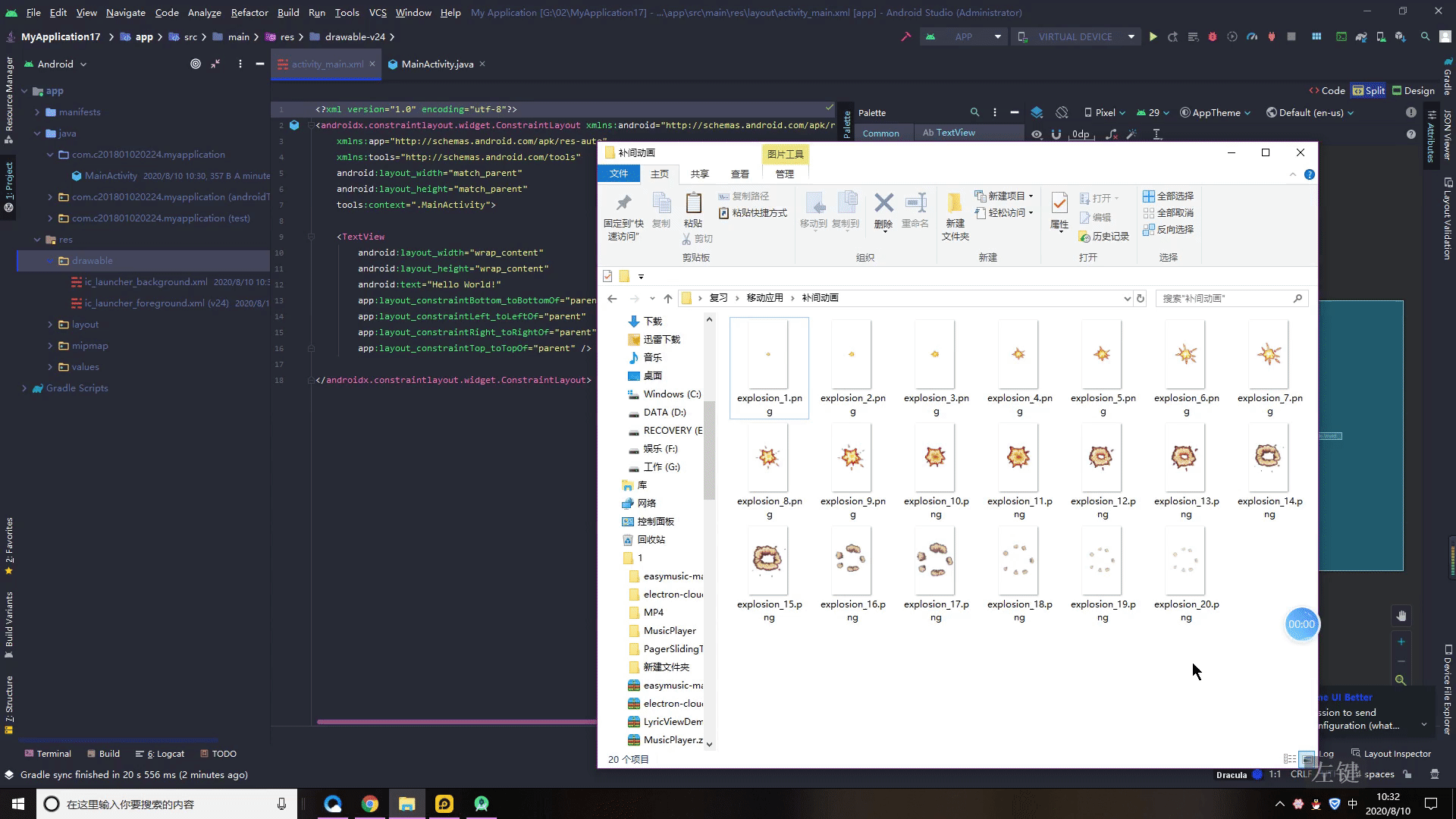Open the AVD Manager icon in toolbar
Viewport: 1456px width, 819px height.
[1381, 36]
